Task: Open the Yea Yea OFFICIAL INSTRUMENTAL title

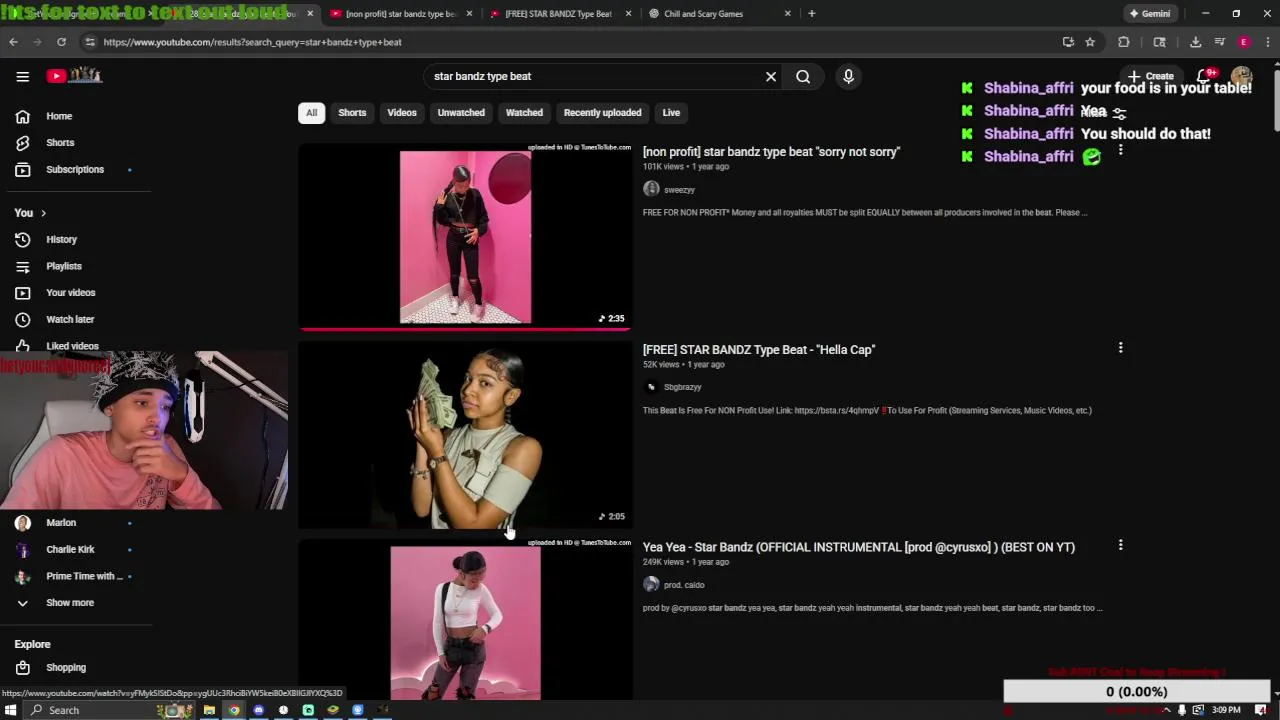Action: point(859,547)
